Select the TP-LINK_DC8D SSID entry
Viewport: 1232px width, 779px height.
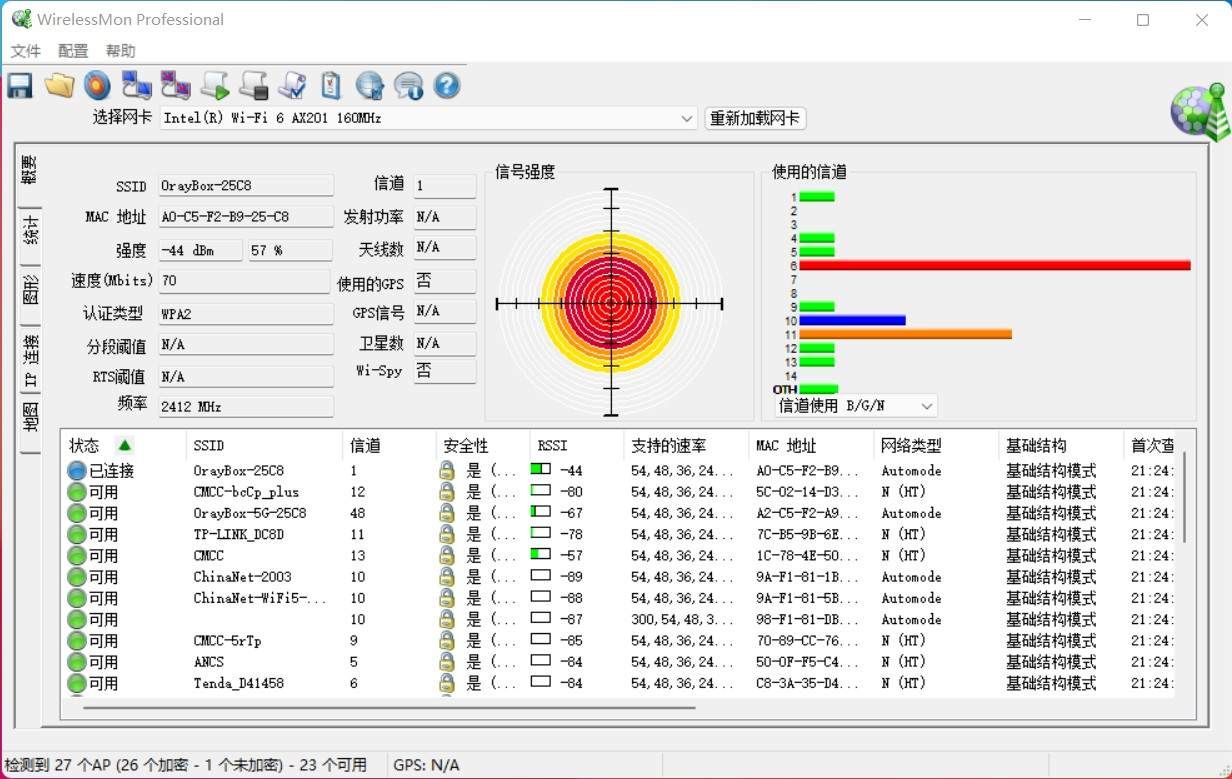[239, 534]
